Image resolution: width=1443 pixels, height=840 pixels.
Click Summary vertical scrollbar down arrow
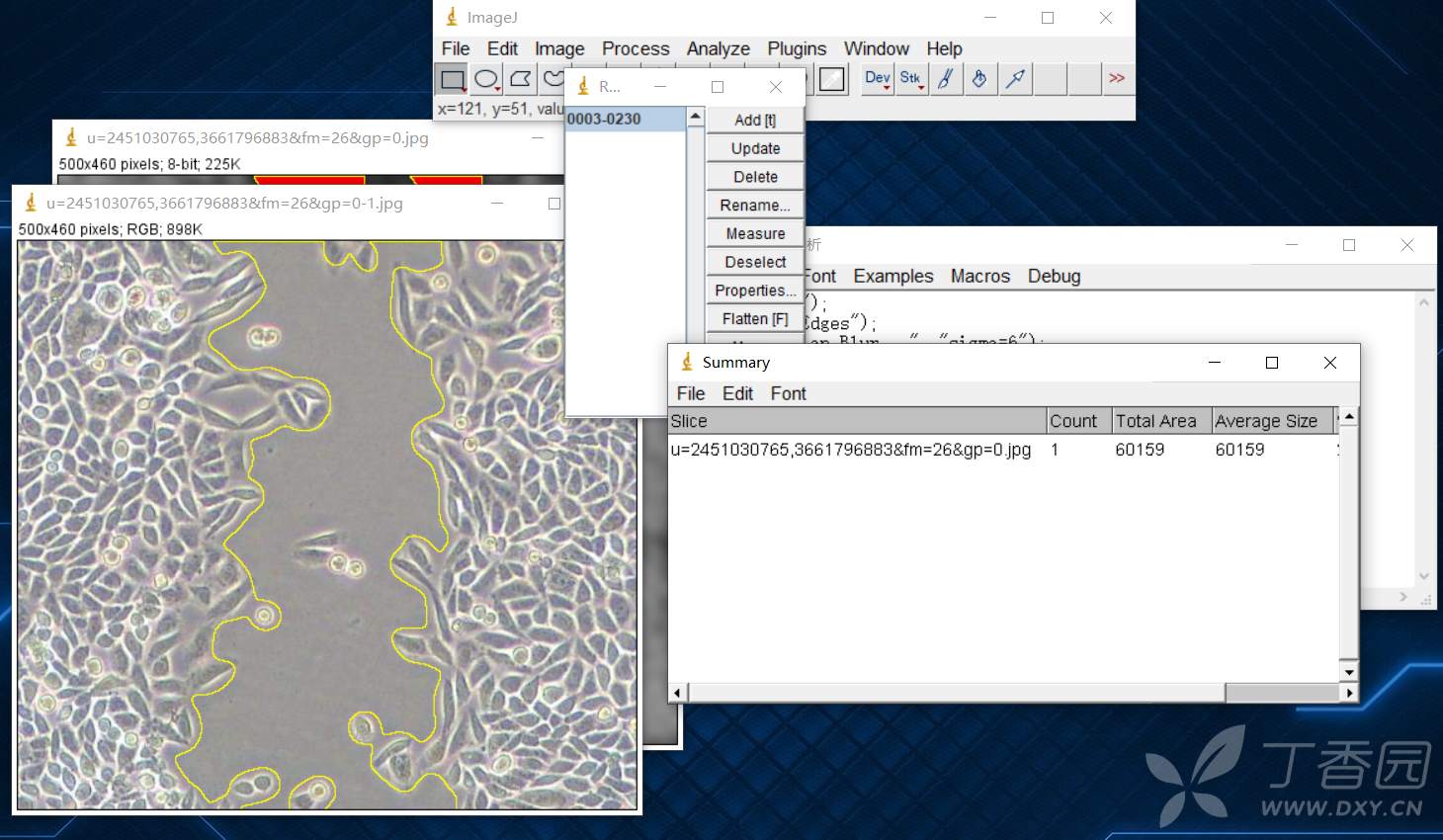(1349, 673)
